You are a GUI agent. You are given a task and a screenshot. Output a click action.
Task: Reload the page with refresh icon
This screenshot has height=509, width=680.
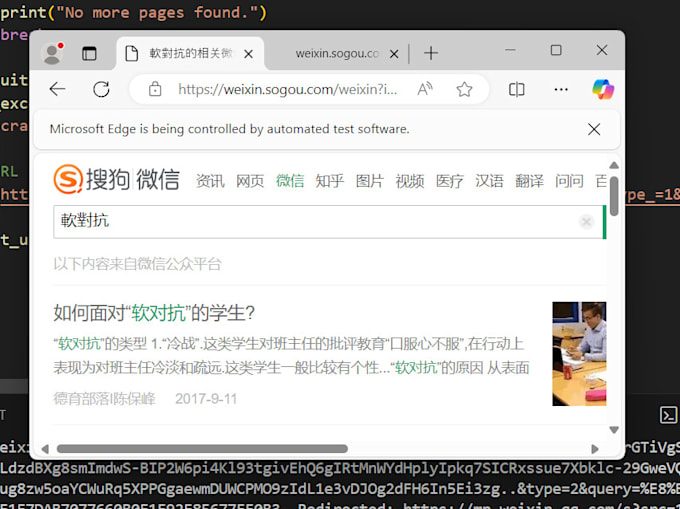(101, 89)
